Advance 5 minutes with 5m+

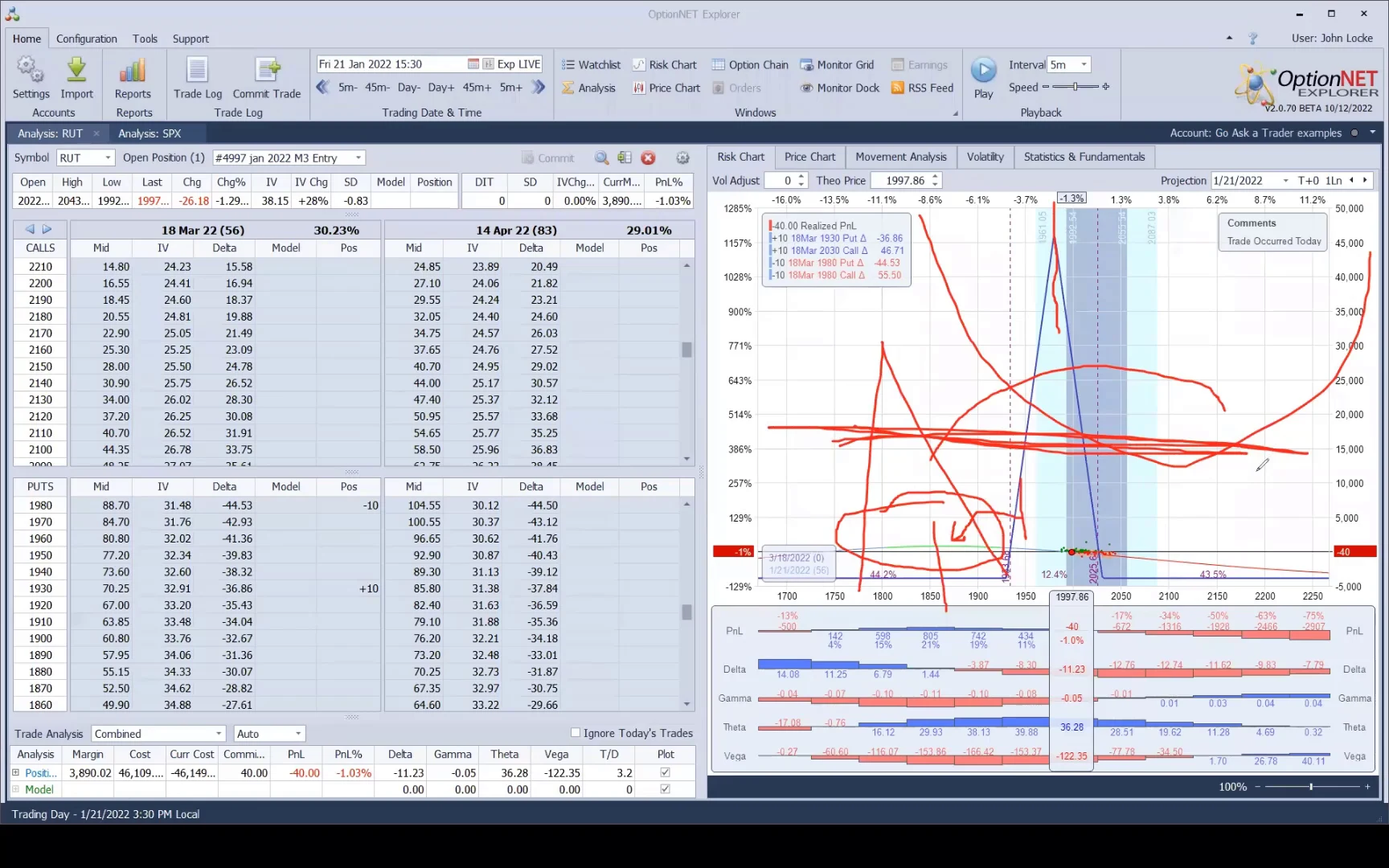coord(511,88)
